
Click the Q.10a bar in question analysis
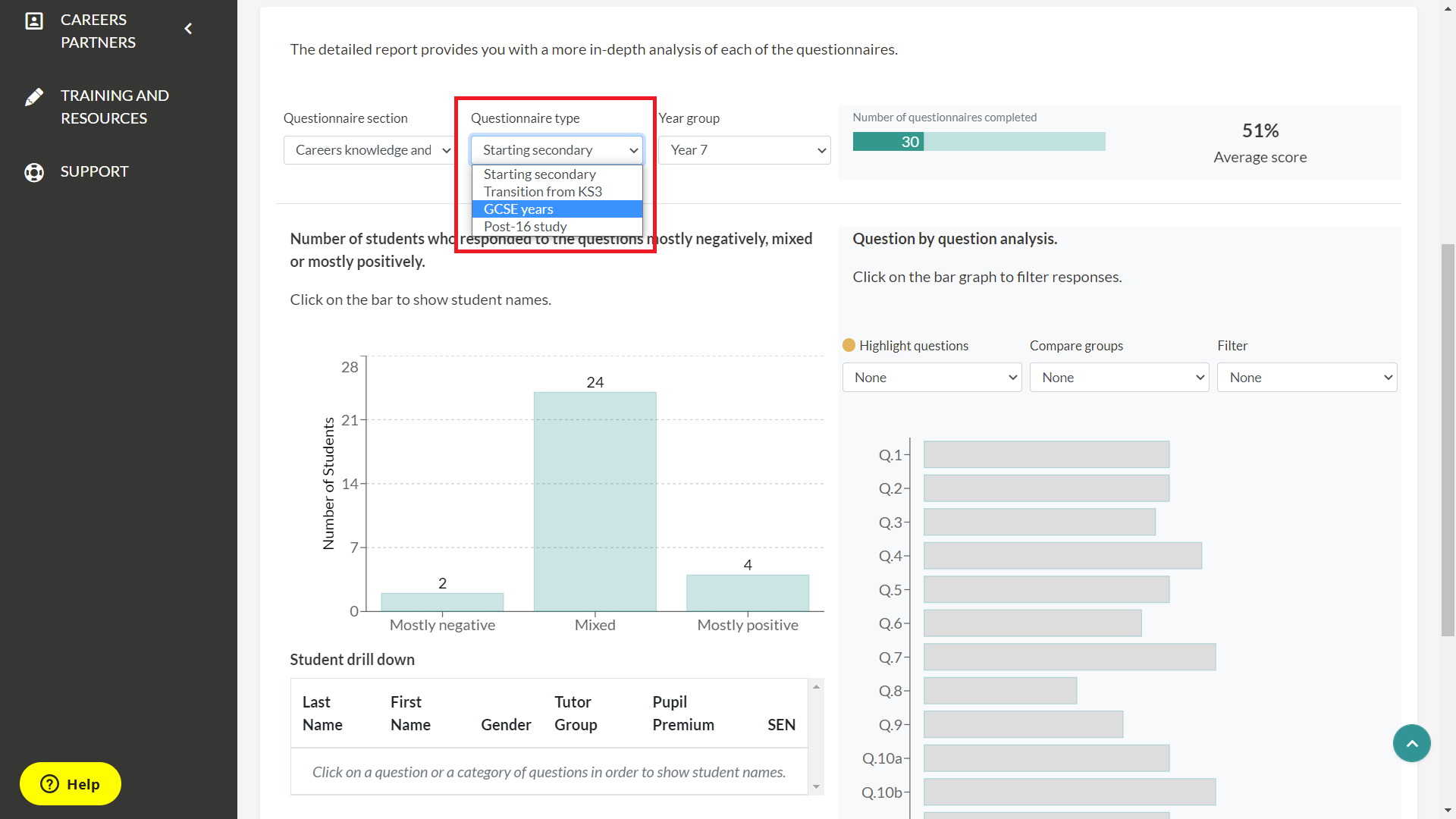(x=1046, y=758)
